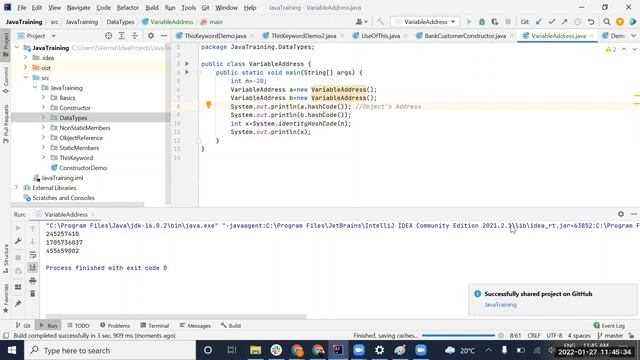Hide the Project panel with minus icon
Image resolution: width=640 pixels, height=360 pixels.
164,36
